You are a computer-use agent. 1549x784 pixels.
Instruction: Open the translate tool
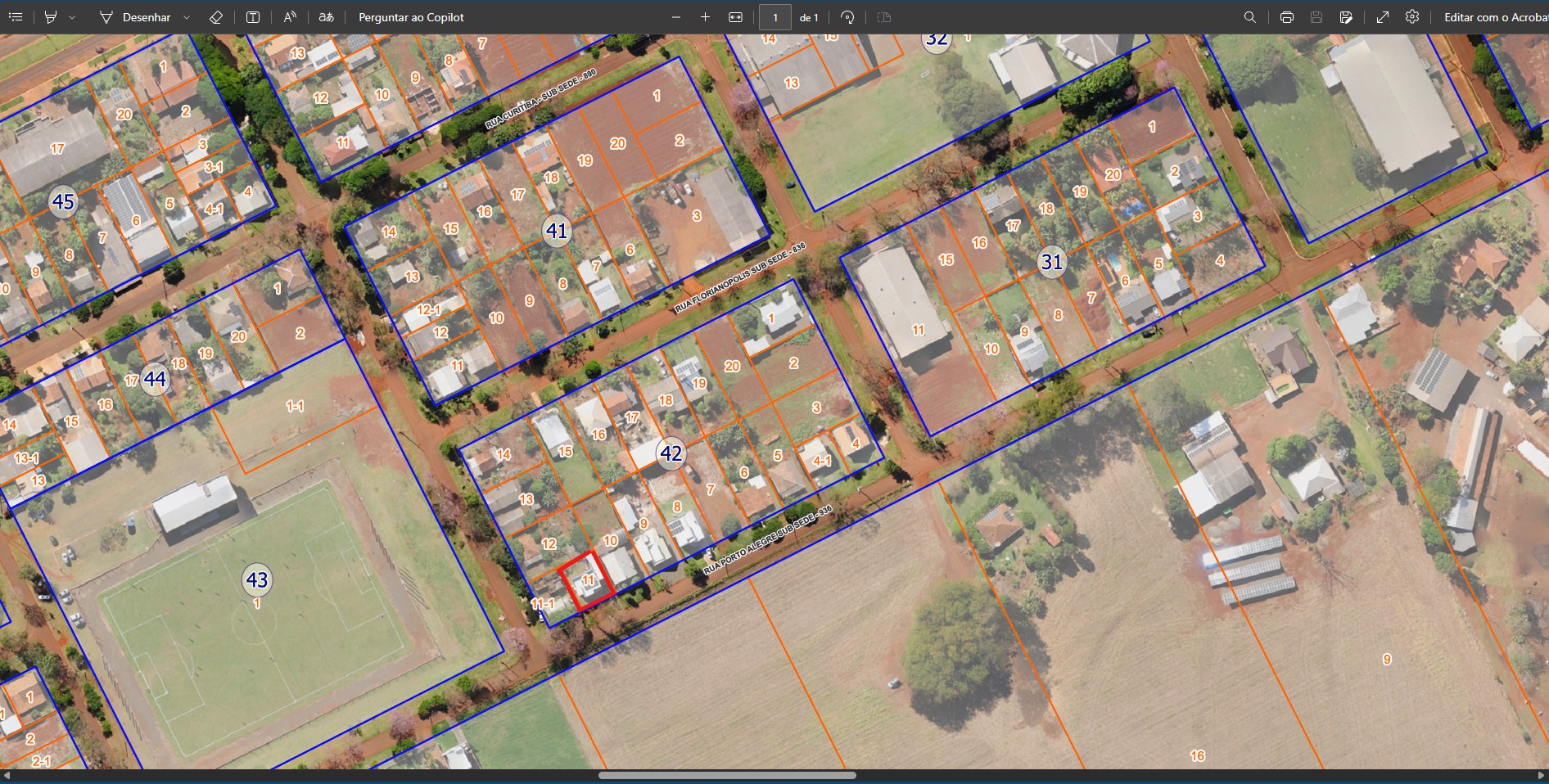[326, 17]
